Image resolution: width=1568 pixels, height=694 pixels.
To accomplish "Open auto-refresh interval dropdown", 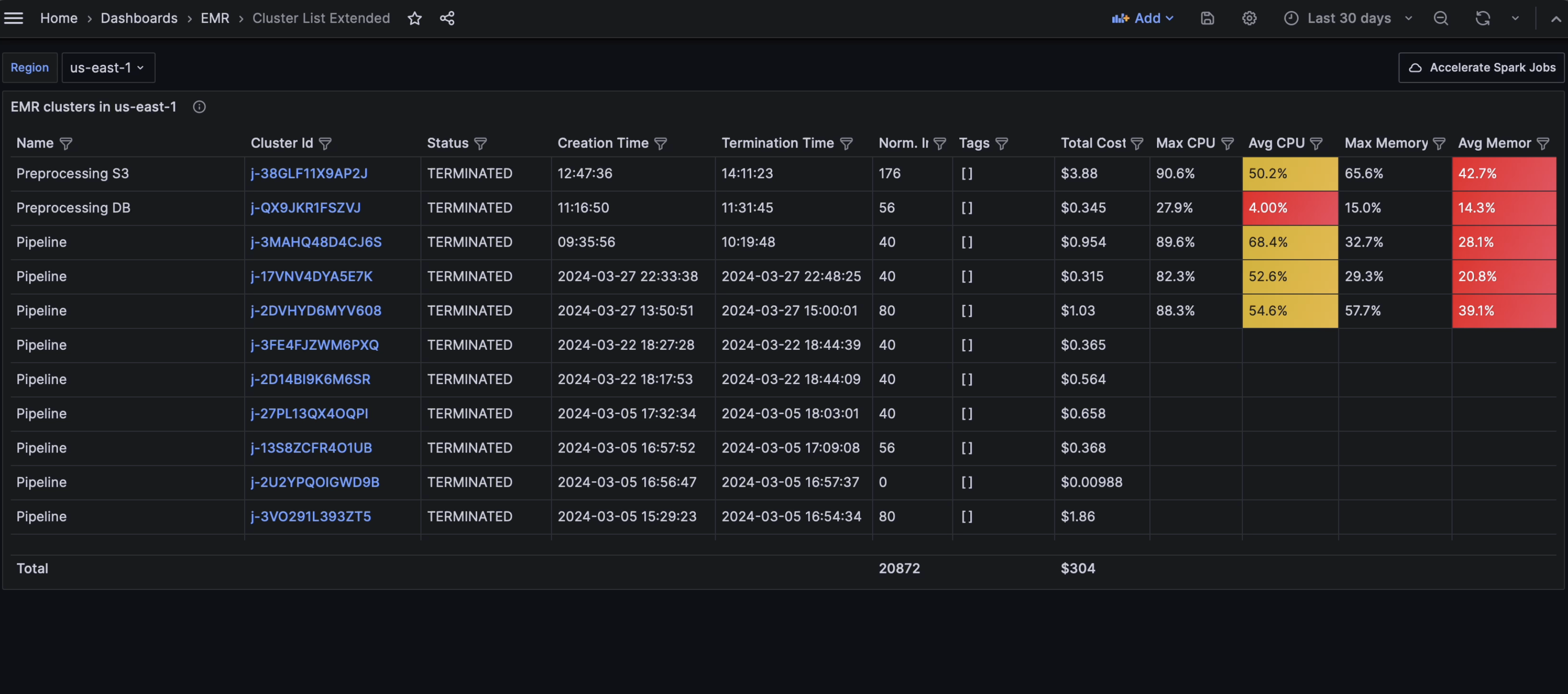I will (x=1515, y=18).
